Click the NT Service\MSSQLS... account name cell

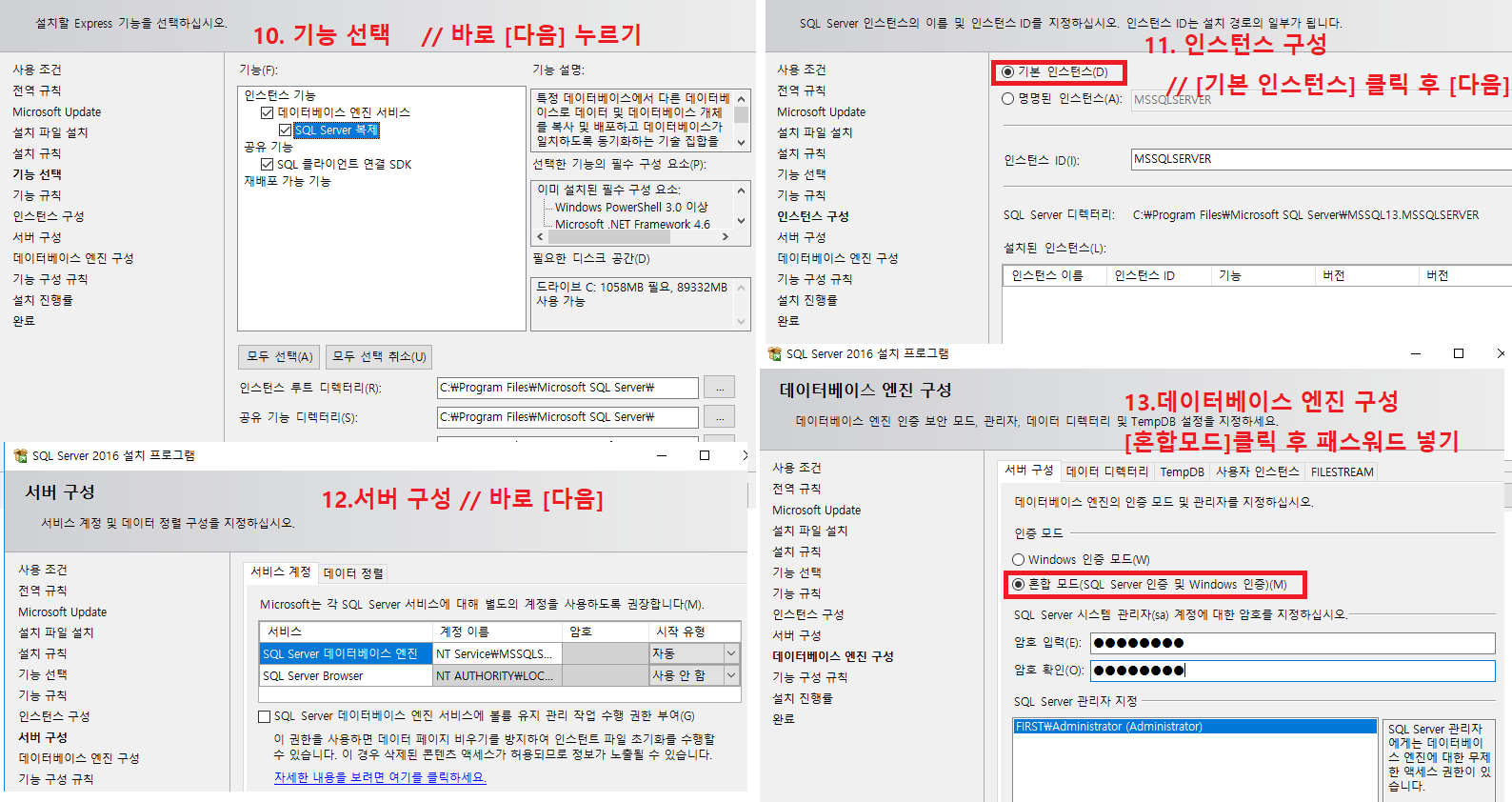point(497,653)
